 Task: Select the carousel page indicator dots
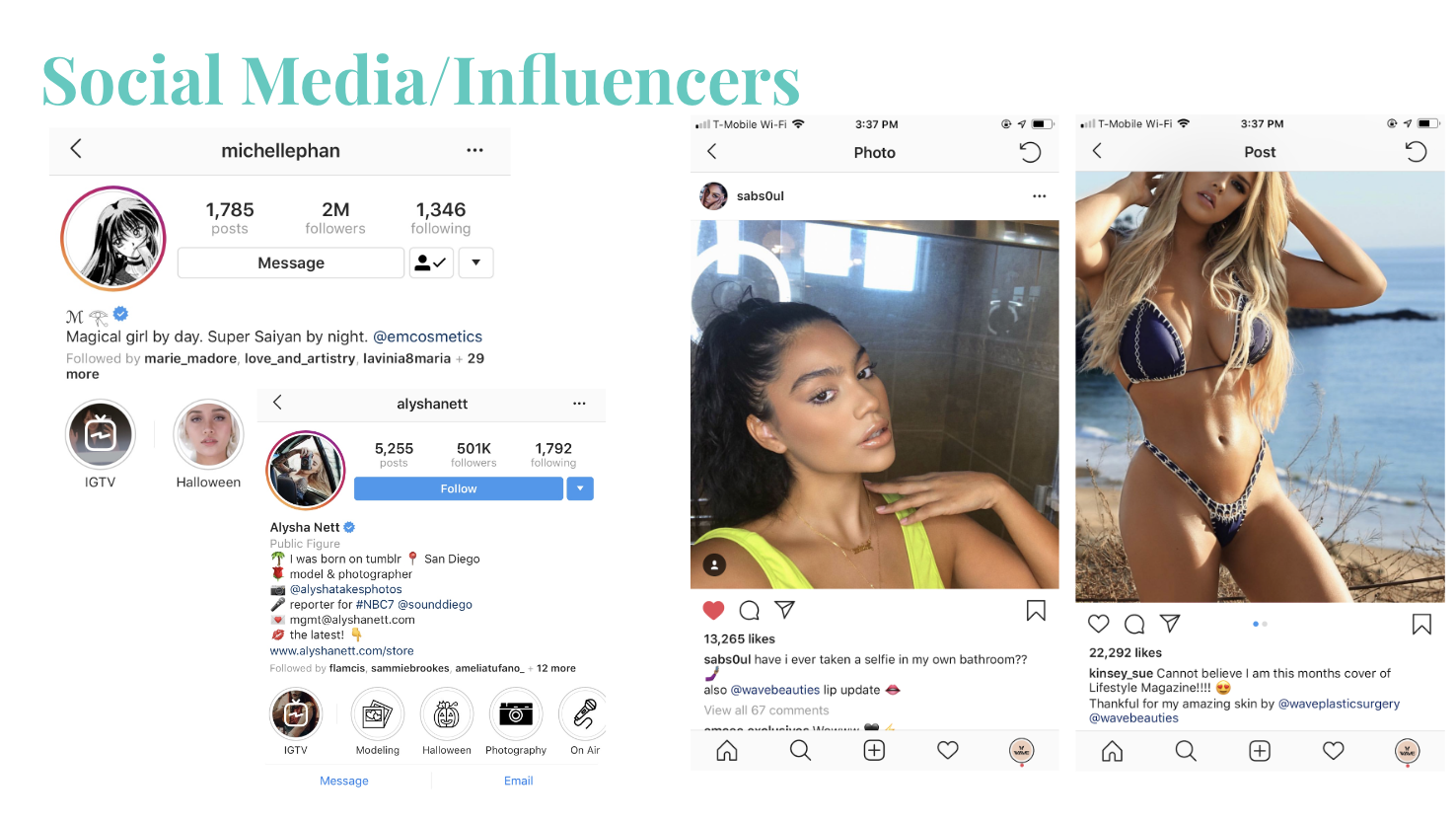(1260, 624)
